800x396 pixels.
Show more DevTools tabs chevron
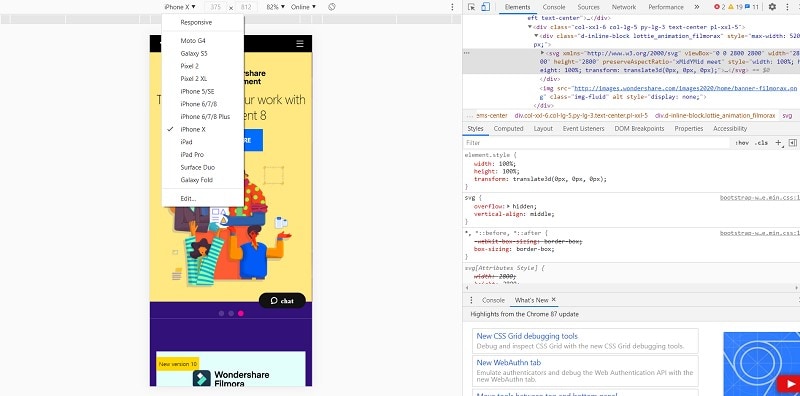tap(696, 7)
